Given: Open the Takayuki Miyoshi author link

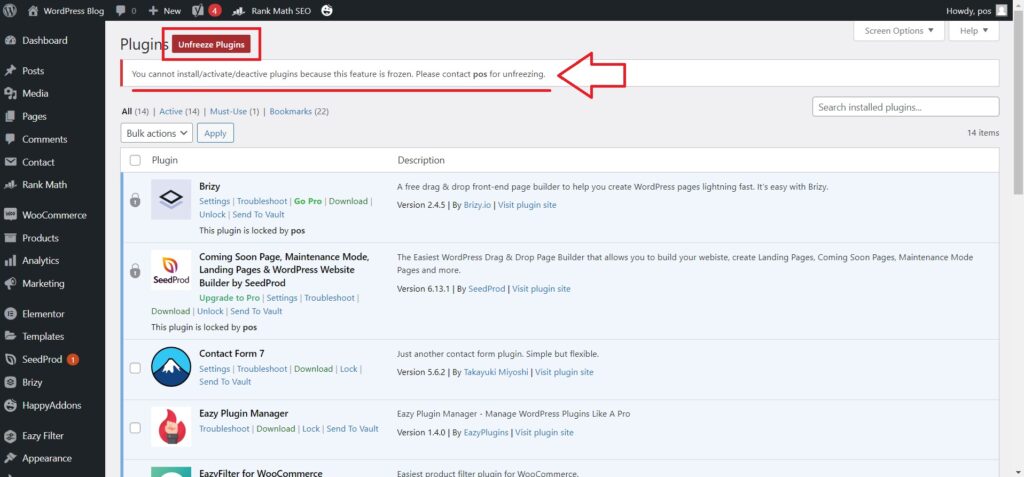Looking at the screenshot, I should pyautogui.click(x=496, y=372).
